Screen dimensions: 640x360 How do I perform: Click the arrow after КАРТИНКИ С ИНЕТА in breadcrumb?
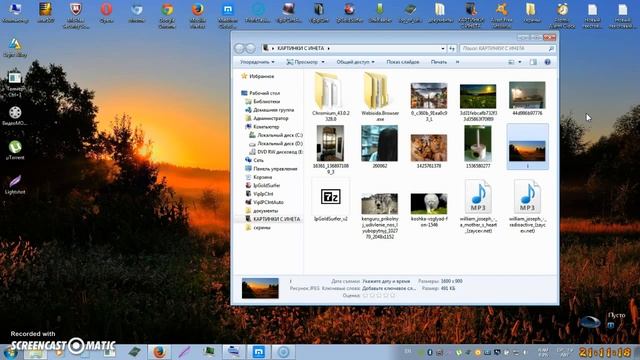(x=328, y=49)
